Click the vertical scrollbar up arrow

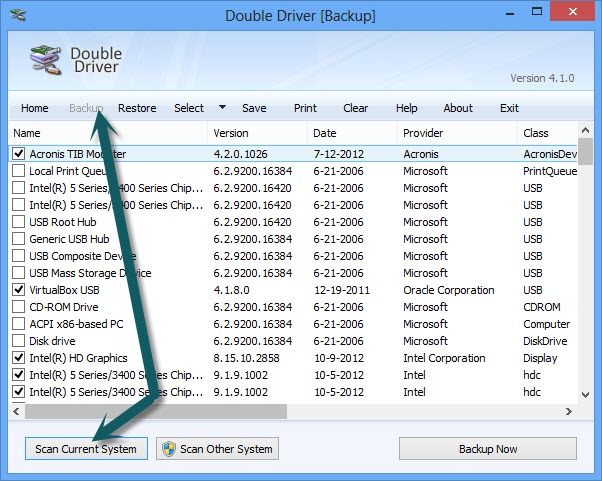[585, 130]
